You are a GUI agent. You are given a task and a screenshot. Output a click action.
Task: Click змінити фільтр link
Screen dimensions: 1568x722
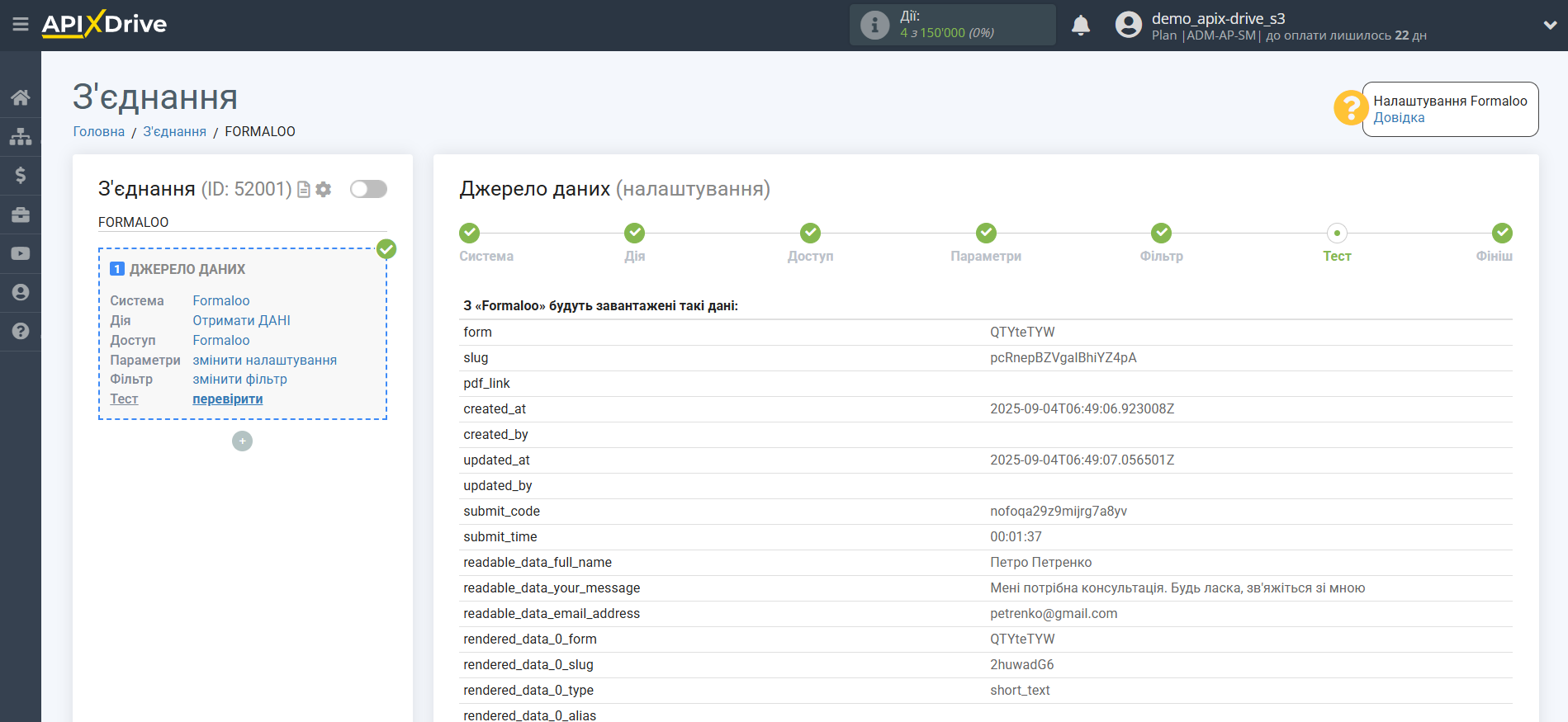[x=239, y=379]
